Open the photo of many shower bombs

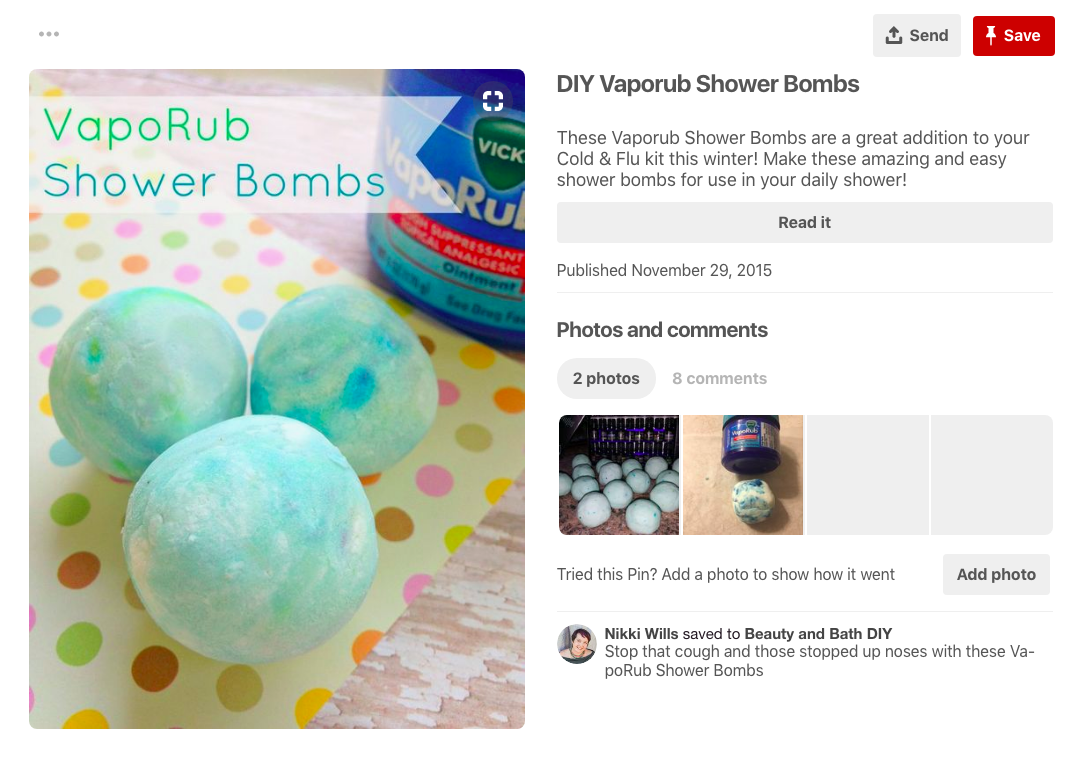click(x=619, y=475)
